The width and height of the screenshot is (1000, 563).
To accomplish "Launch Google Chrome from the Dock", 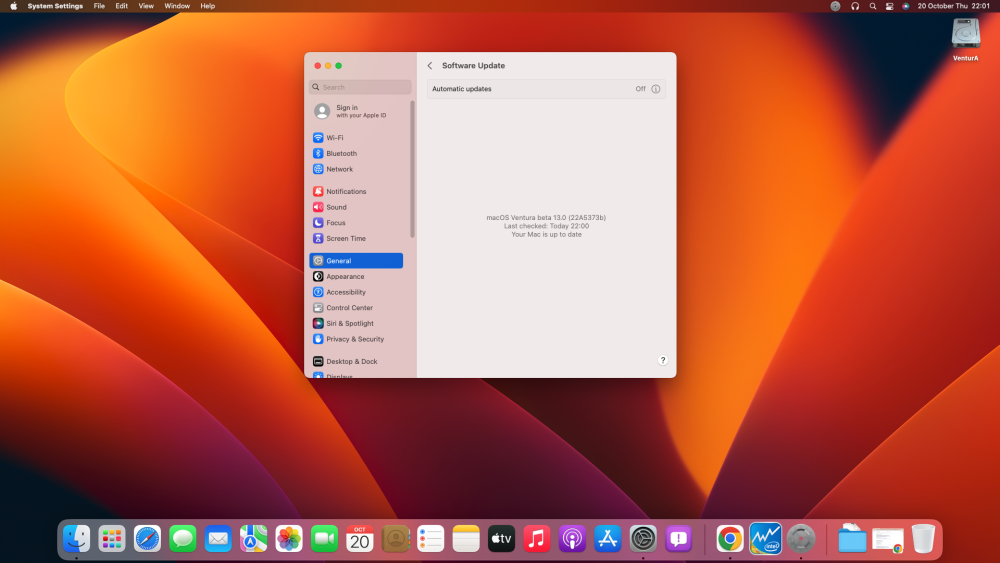I will click(x=730, y=539).
